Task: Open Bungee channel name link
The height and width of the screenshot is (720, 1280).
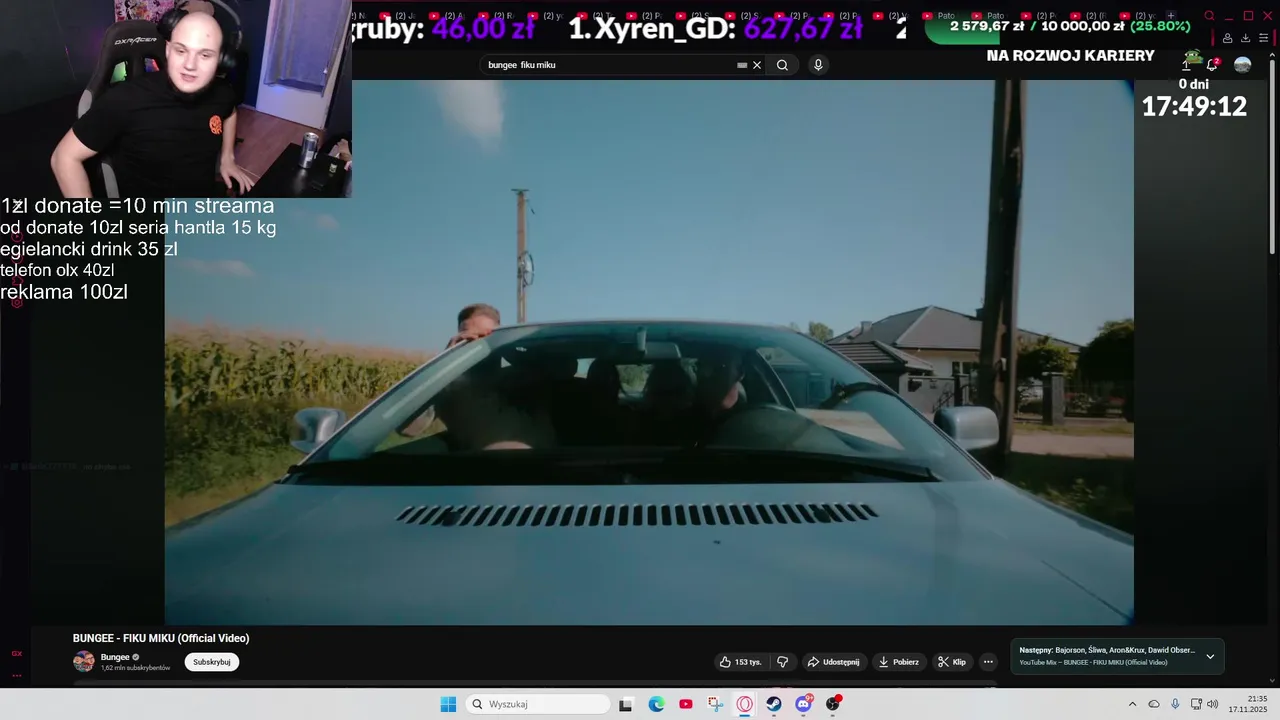Action: (115, 657)
